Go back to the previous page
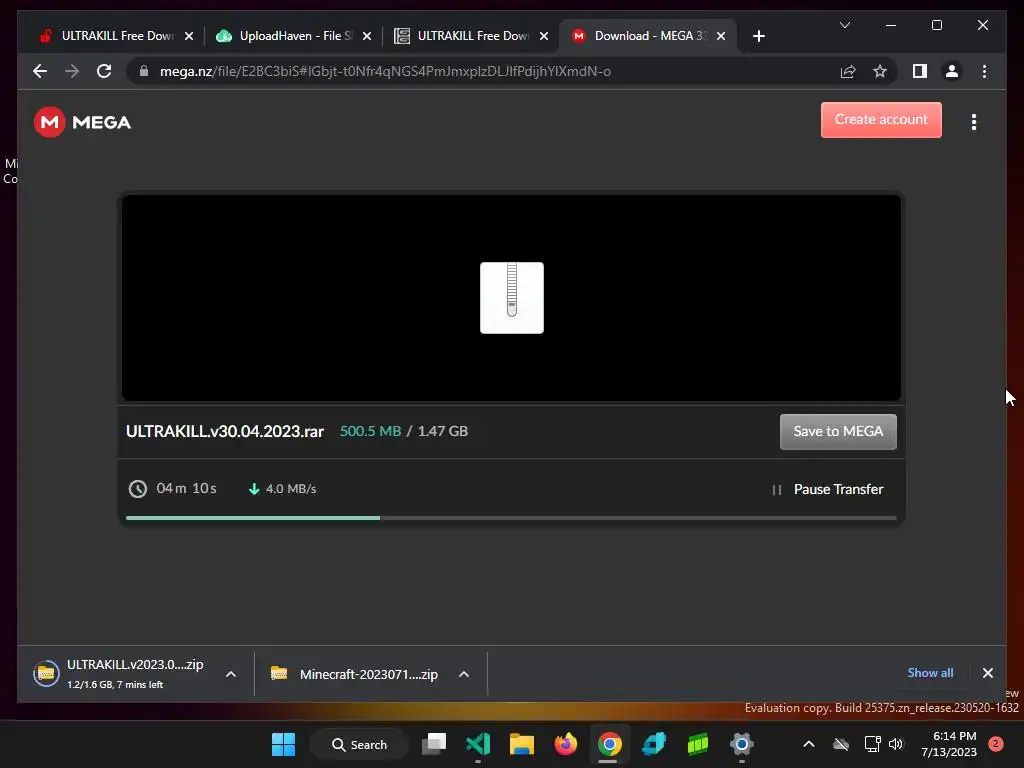 pyautogui.click(x=40, y=71)
